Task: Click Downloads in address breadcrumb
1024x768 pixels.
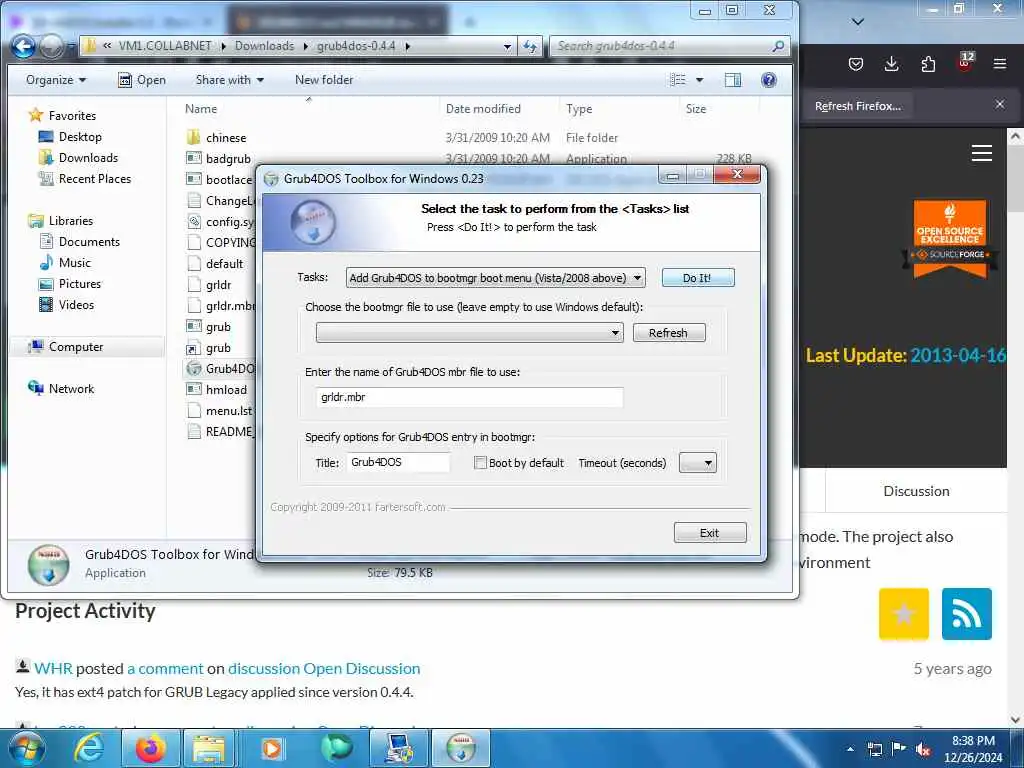Action: [264, 46]
